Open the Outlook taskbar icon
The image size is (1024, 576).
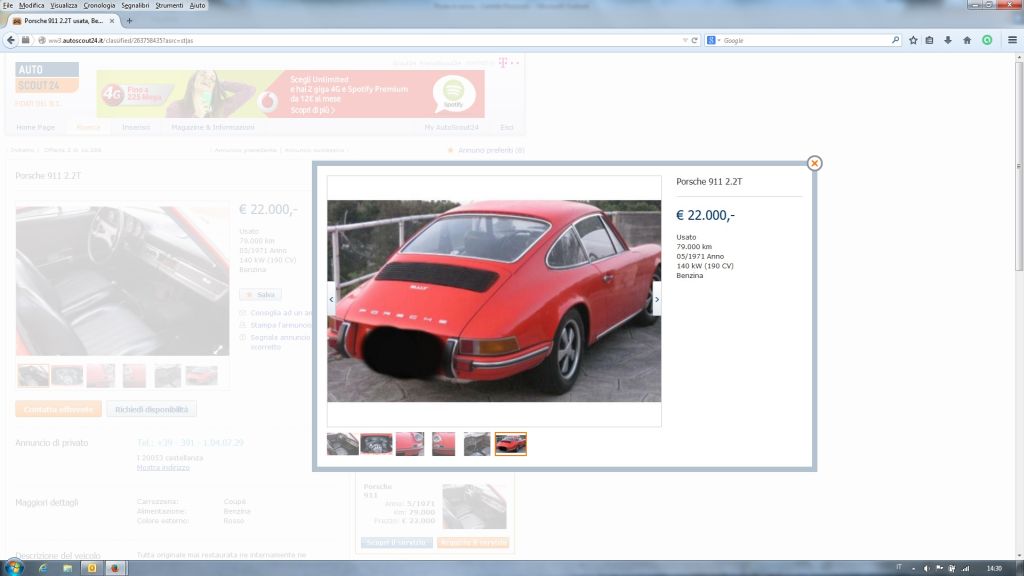91,568
